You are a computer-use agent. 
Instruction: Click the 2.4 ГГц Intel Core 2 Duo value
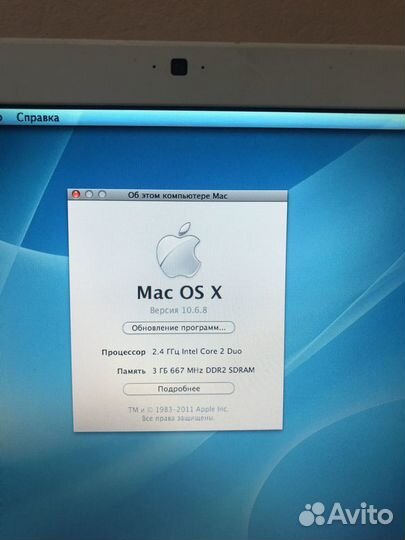(x=197, y=352)
